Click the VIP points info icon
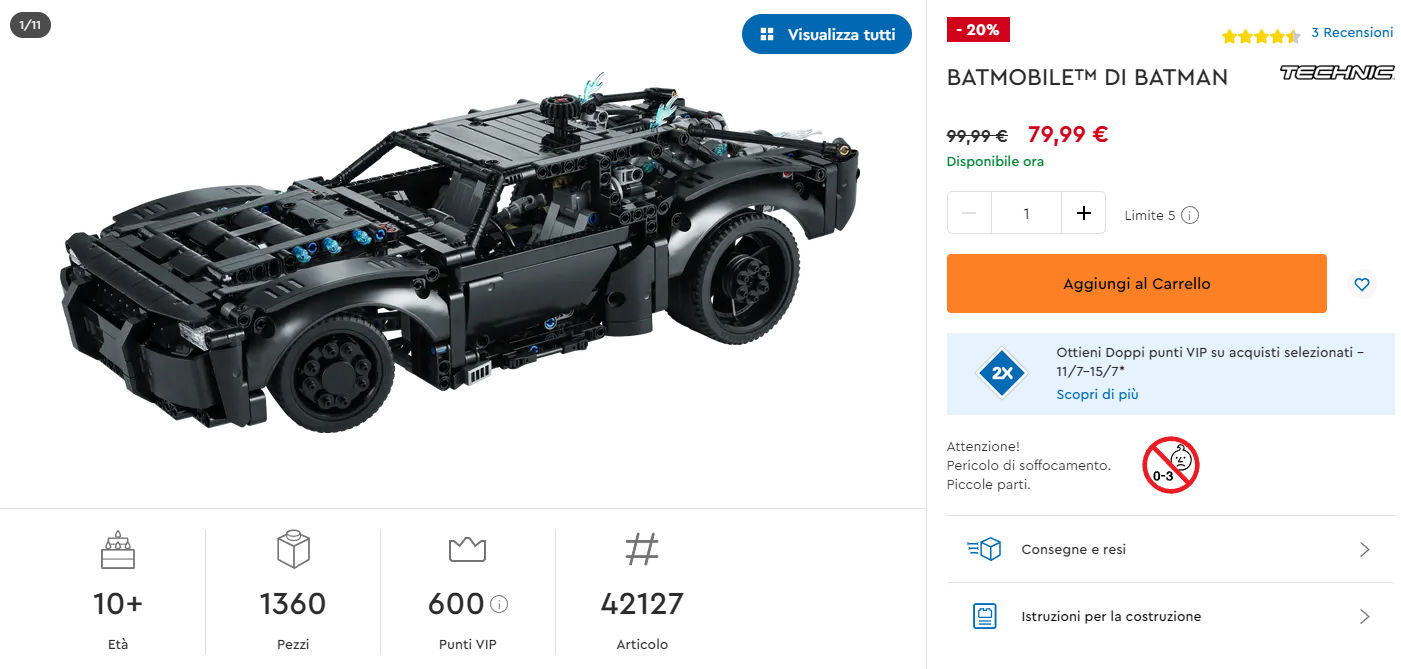 coord(500,604)
